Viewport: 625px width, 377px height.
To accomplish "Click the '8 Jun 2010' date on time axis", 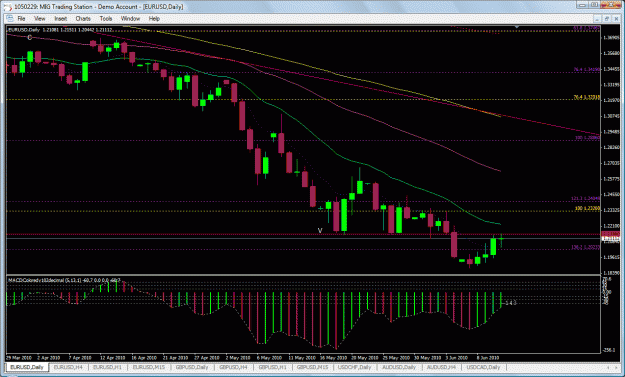I will click(x=488, y=358).
